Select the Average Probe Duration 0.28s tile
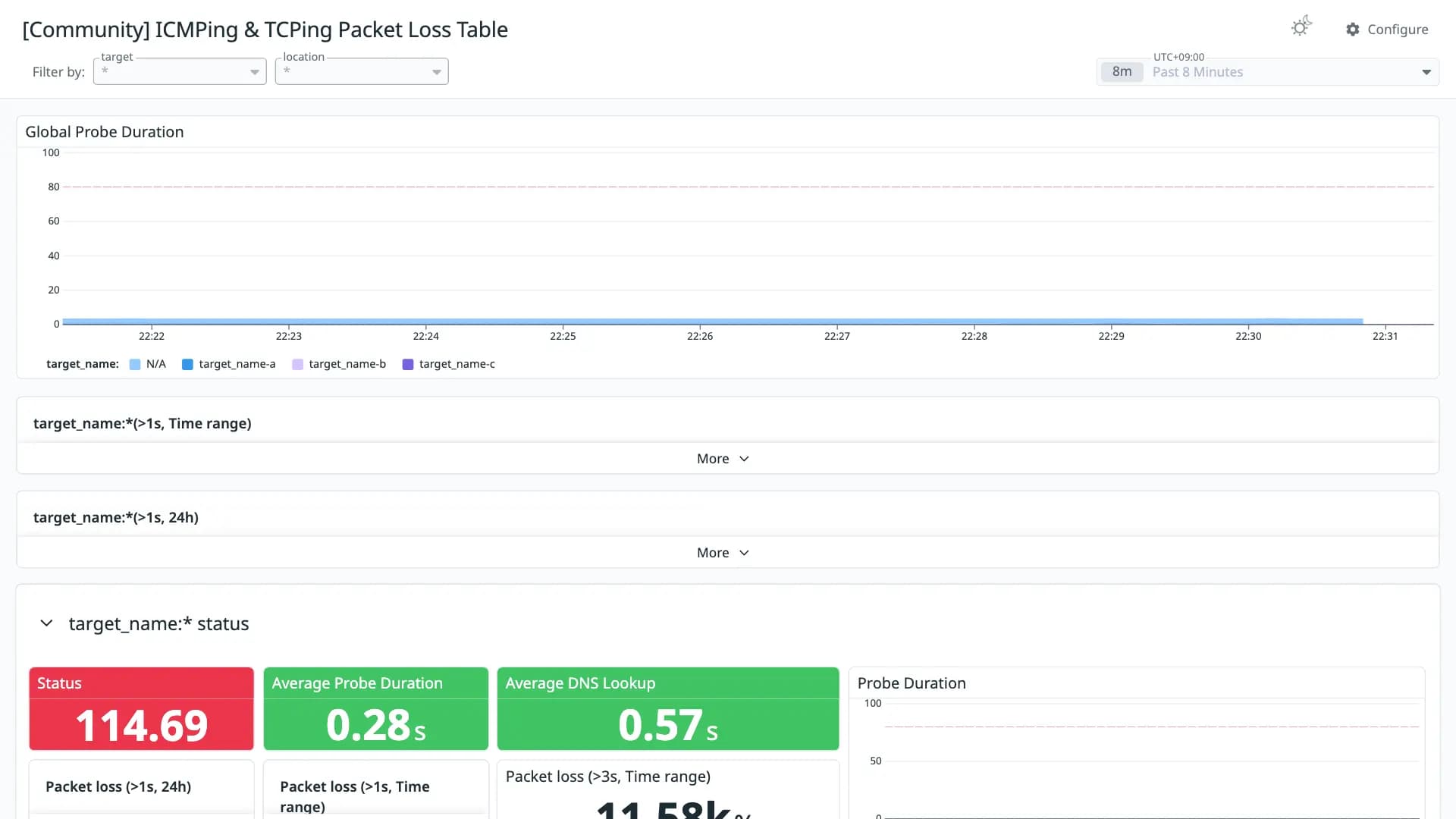1456x819 pixels. click(376, 709)
